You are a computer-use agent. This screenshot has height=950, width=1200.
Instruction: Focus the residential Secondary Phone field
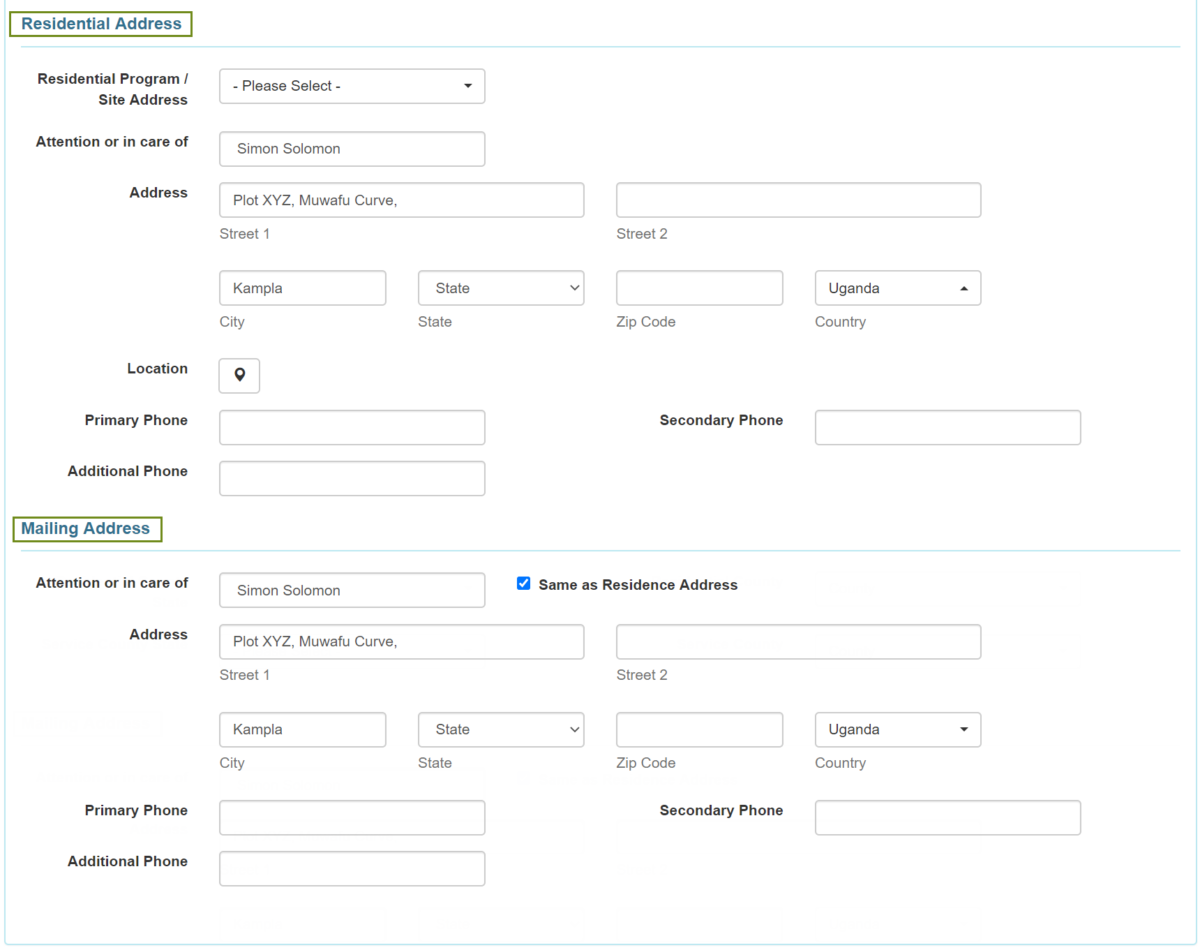(x=947, y=427)
